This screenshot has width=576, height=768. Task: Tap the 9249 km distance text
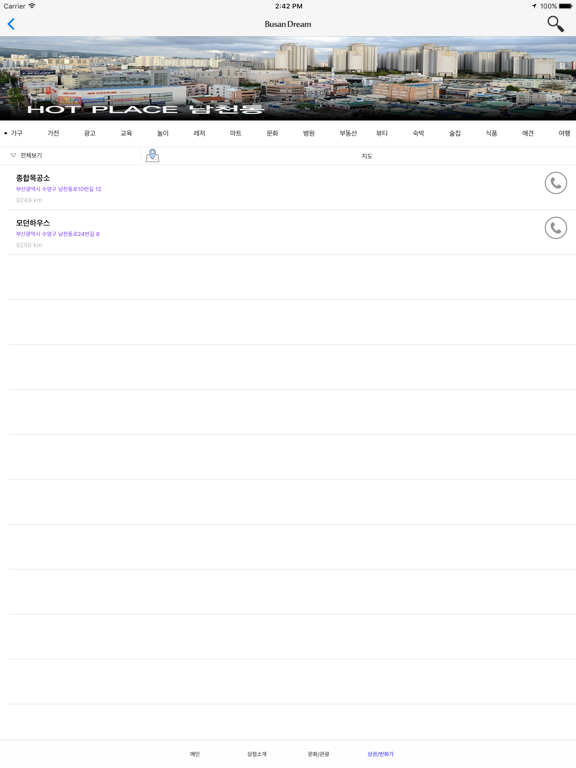[29, 200]
